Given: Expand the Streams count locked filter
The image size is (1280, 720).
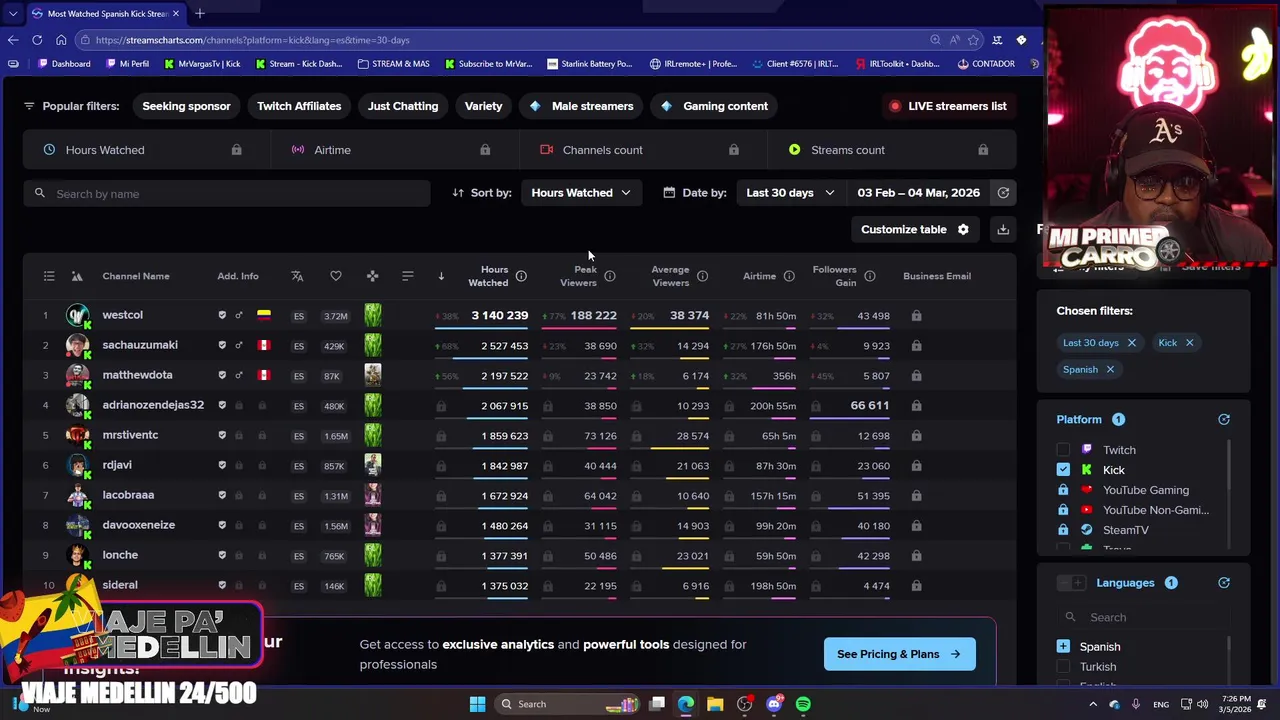Looking at the screenshot, I should (892, 150).
